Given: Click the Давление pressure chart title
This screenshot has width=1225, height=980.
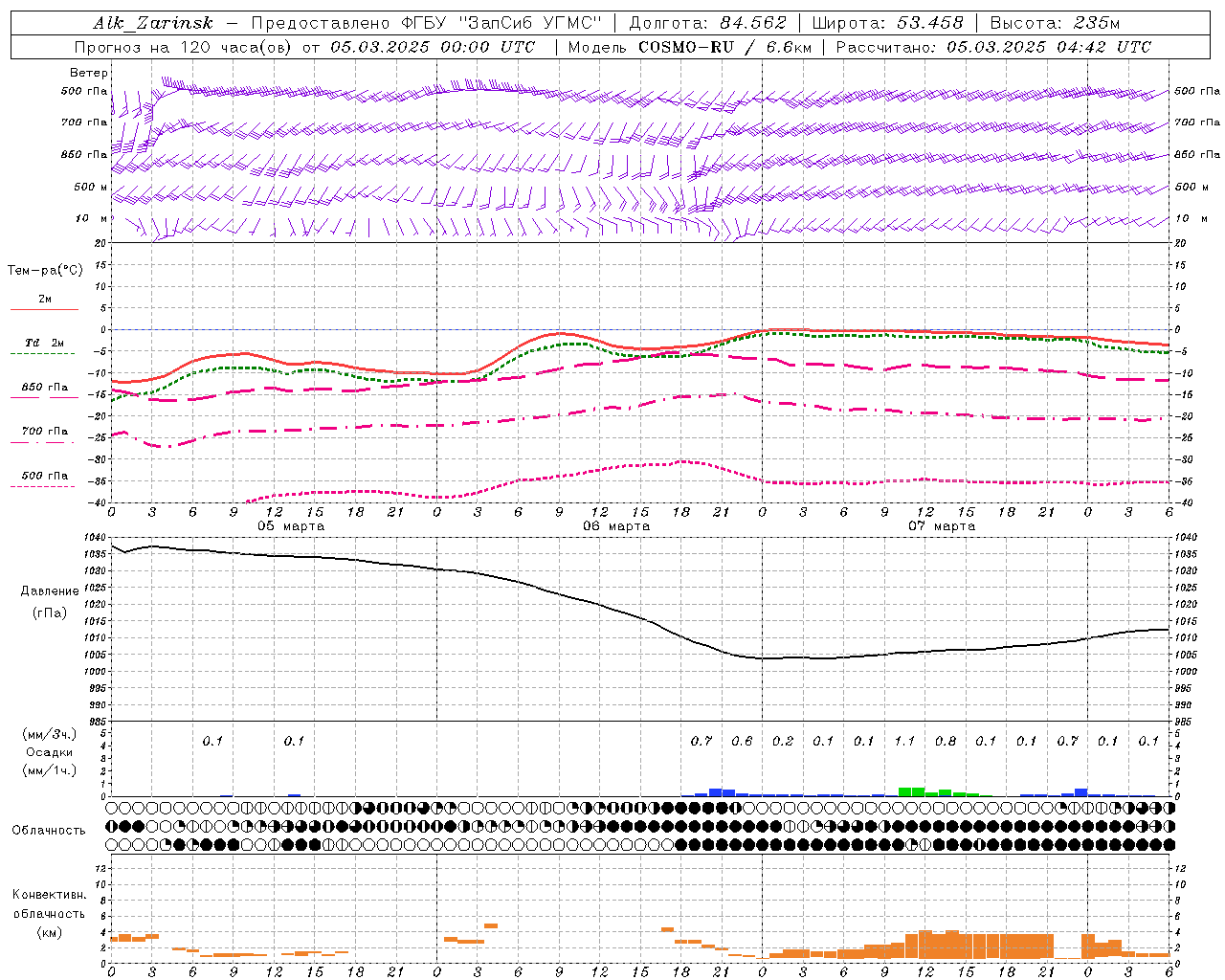Looking at the screenshot, I should coord(50,591).
